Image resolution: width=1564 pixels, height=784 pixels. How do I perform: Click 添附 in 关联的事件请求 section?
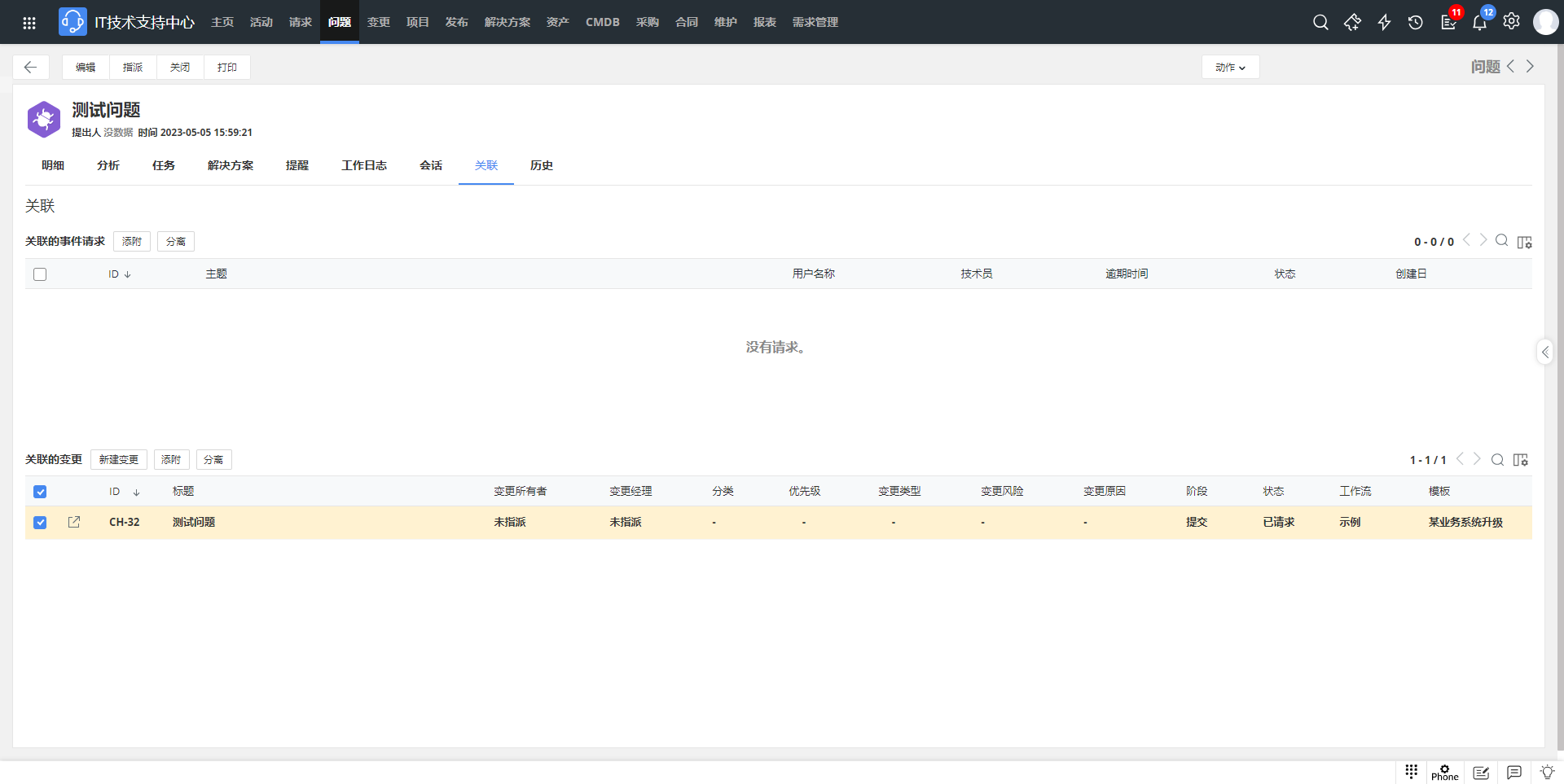(x=132, y=241)
